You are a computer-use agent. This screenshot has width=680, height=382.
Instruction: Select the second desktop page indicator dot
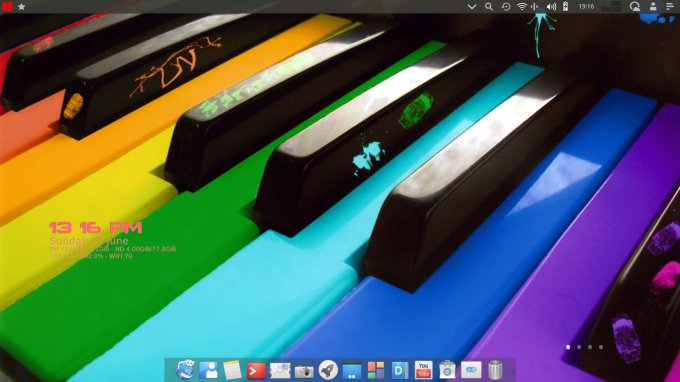click(579, 347)
